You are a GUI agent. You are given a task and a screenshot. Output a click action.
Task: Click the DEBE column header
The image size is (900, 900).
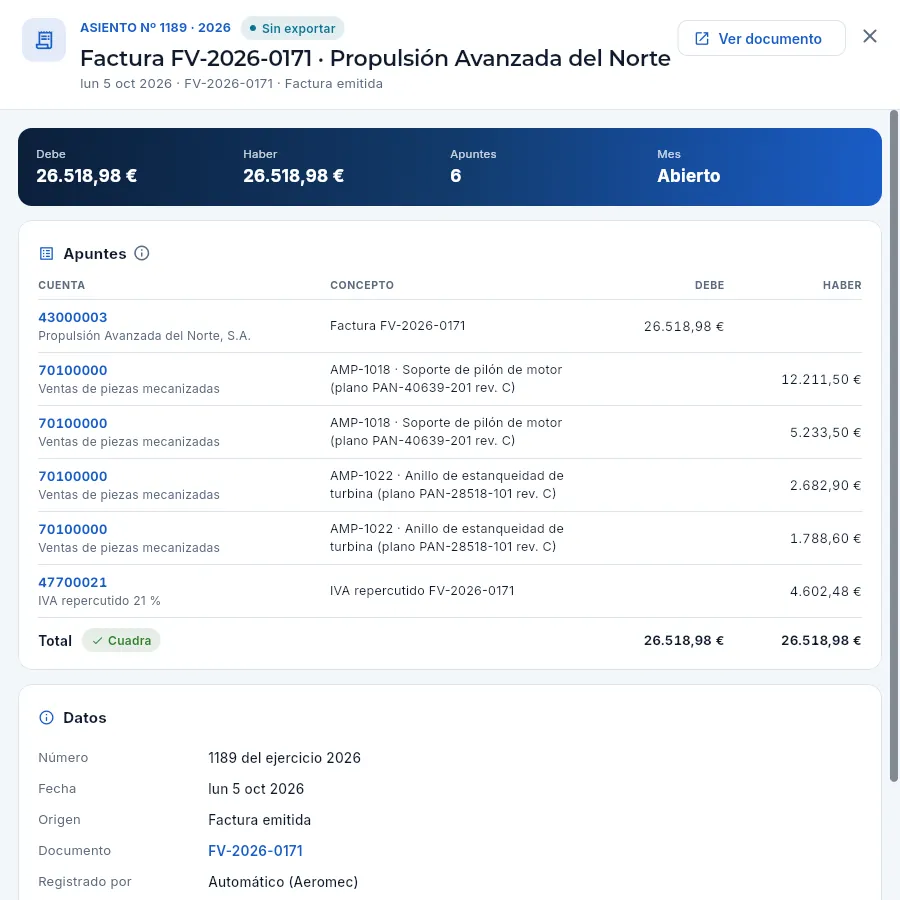709,285
